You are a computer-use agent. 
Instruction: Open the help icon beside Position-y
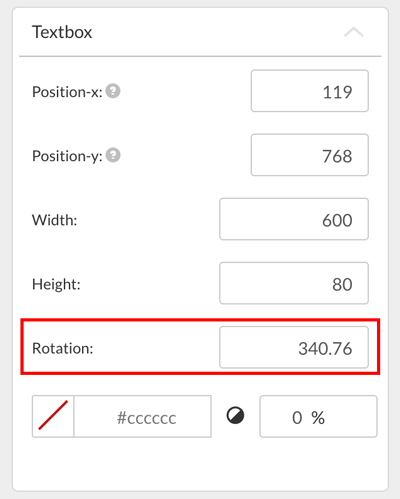click(113, 155)
